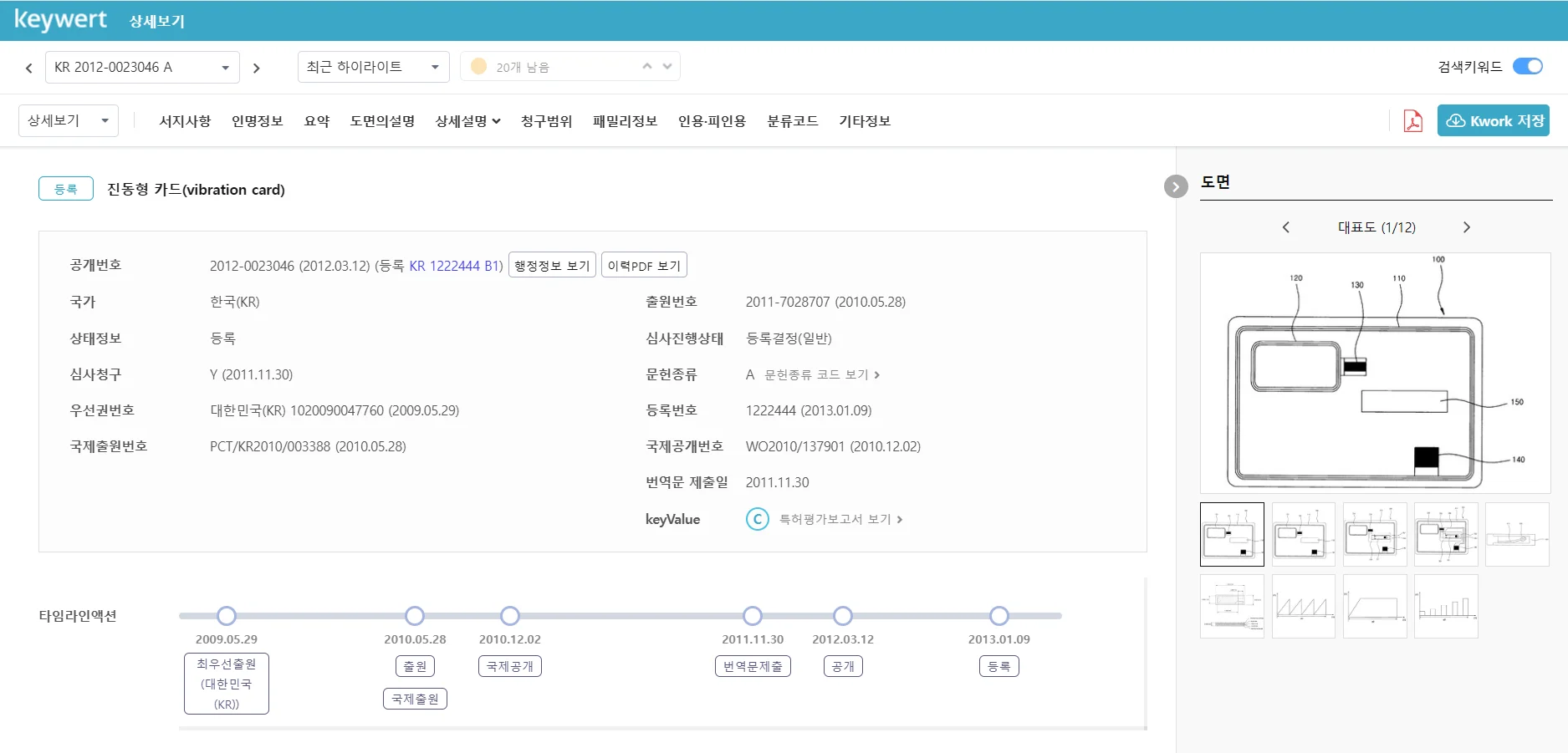Jump to previous highlight with up chevron
This screenshot has height=753, width=1568.
coord(646,67)
